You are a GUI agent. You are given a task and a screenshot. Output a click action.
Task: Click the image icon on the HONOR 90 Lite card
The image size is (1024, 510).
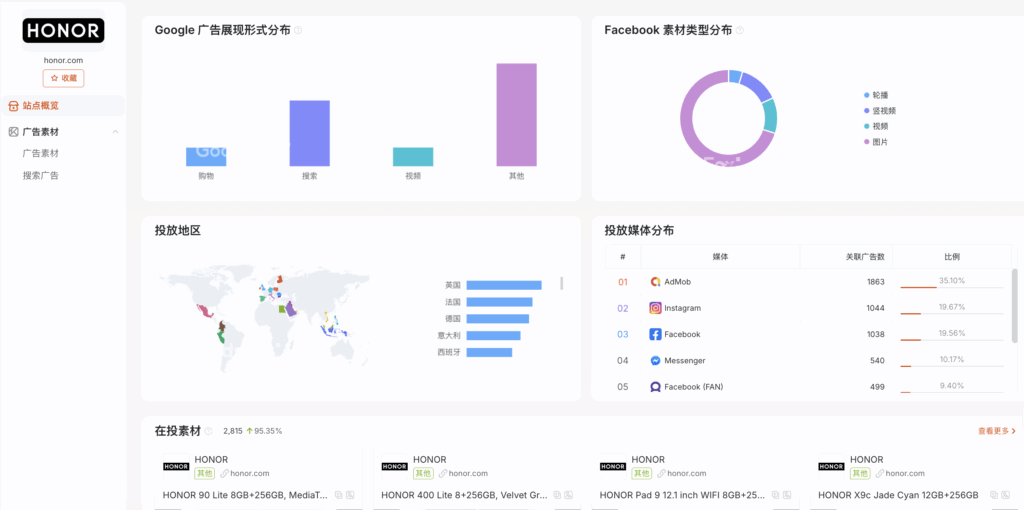(x=350, y=495)
